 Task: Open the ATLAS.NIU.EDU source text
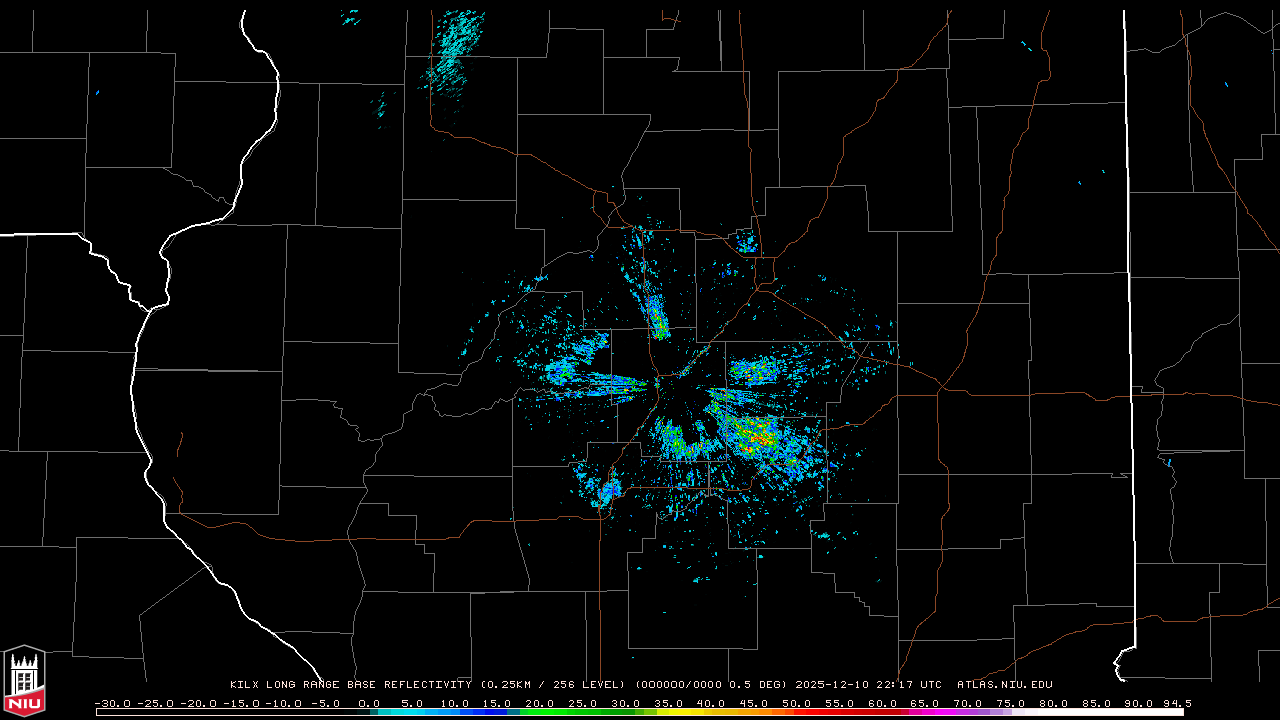[x=1005, y=685]
